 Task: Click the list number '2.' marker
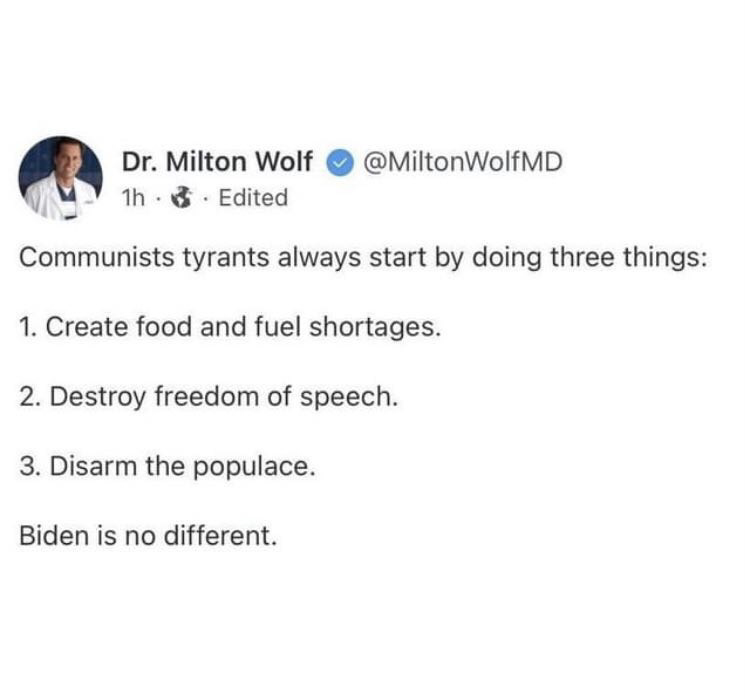pyautogui.click(x=30, y=397)
